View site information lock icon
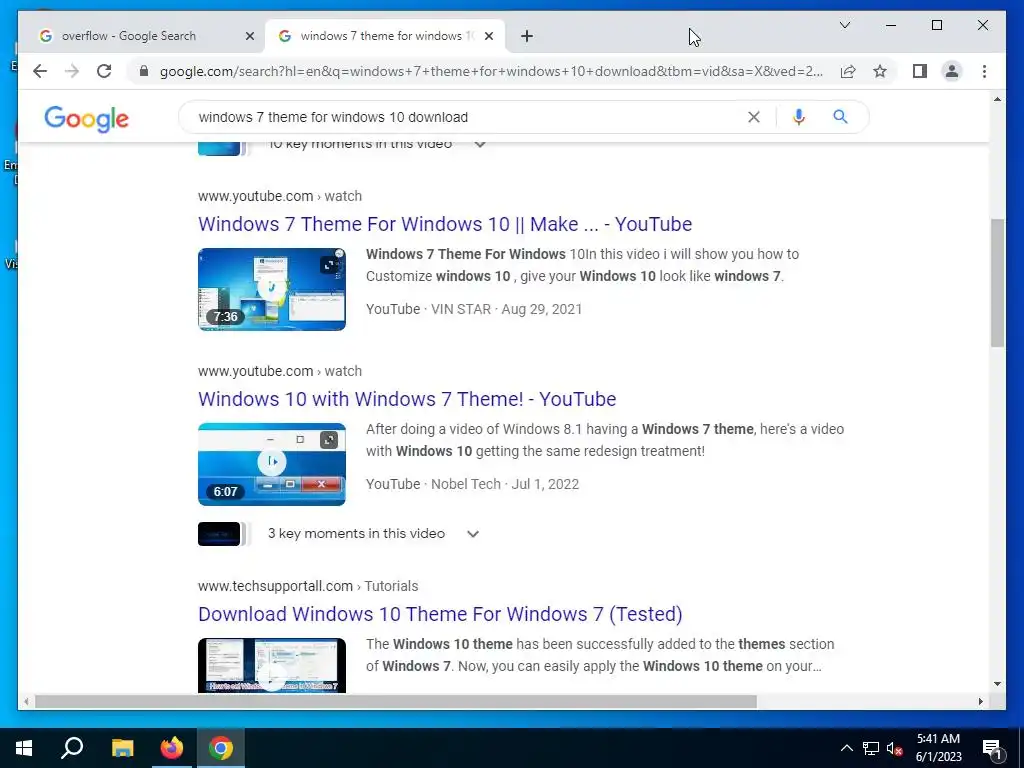The height and width of the screenshot is (768, 1024). 144,71
